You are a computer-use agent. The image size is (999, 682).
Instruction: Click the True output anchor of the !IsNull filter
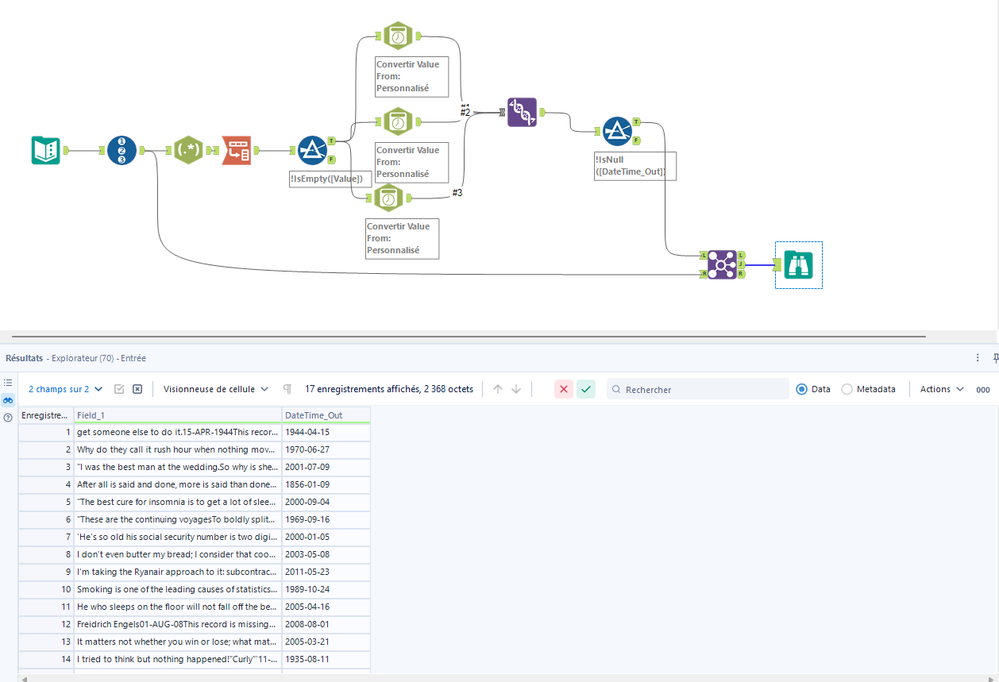coord(636,122)
